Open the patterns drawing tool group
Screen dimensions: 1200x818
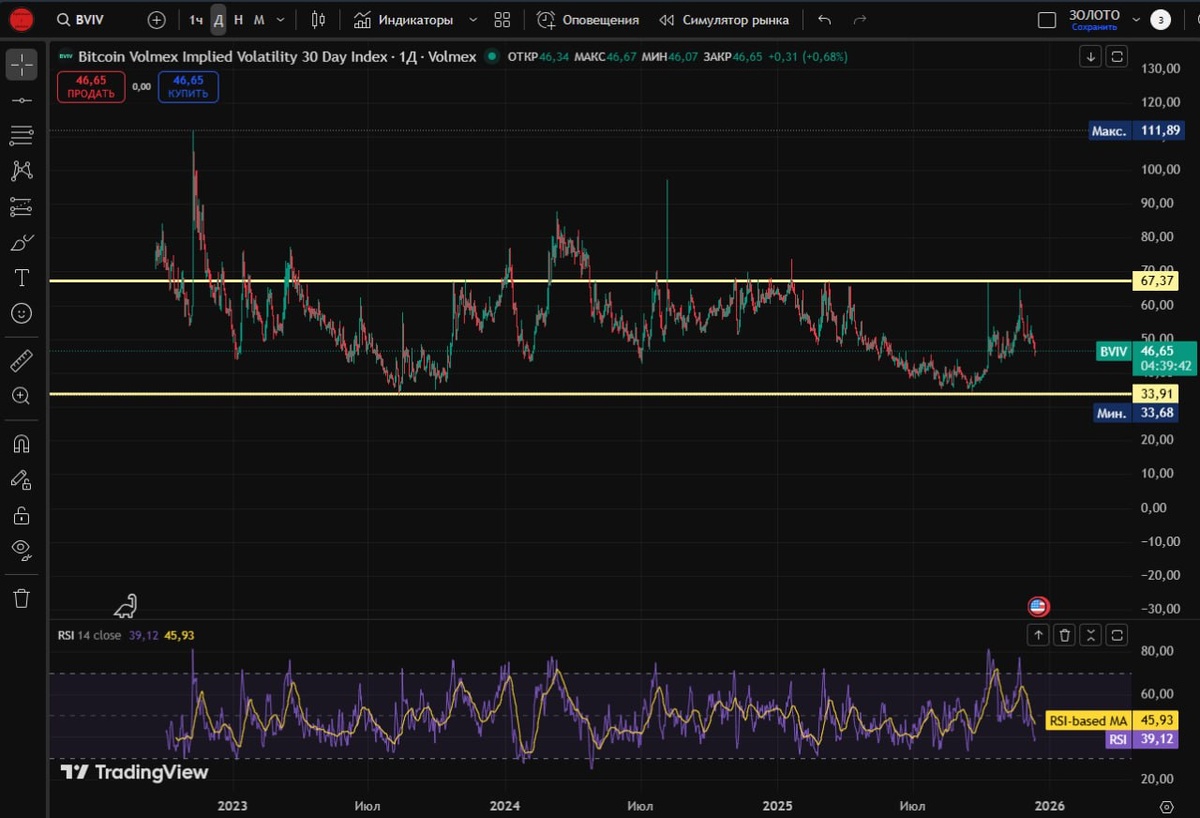(x=21, y=171)
